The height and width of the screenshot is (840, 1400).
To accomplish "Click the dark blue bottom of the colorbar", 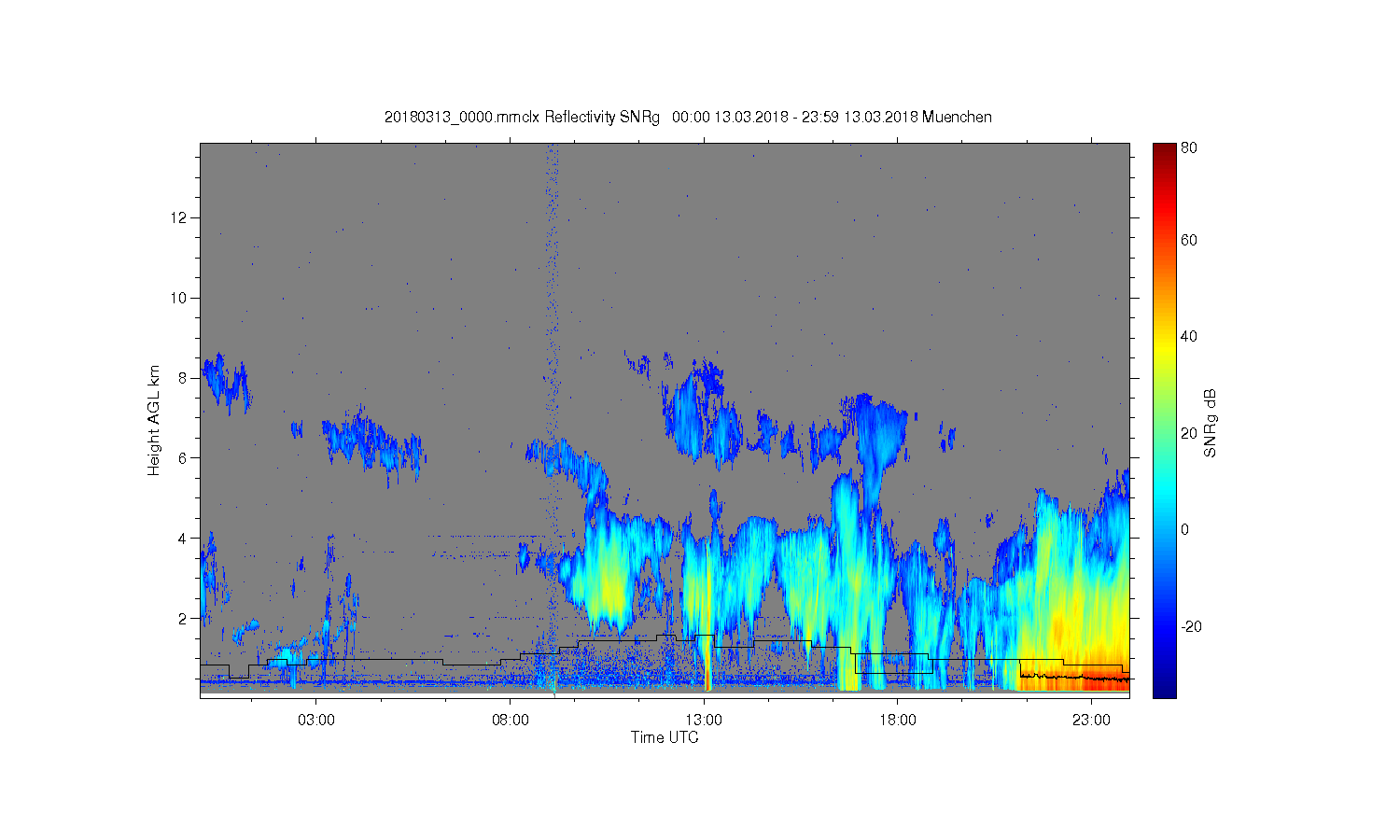I will pos(1164,689).
